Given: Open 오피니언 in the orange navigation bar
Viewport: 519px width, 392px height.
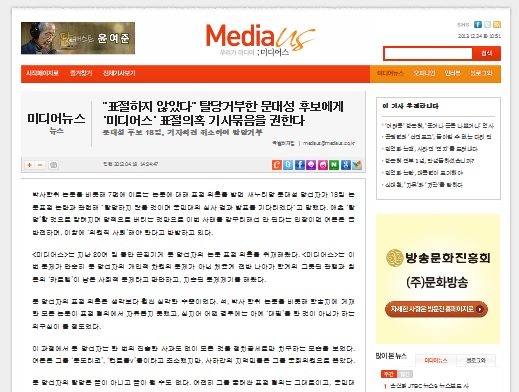Looking at the screenshot, I should coord(424,73).
